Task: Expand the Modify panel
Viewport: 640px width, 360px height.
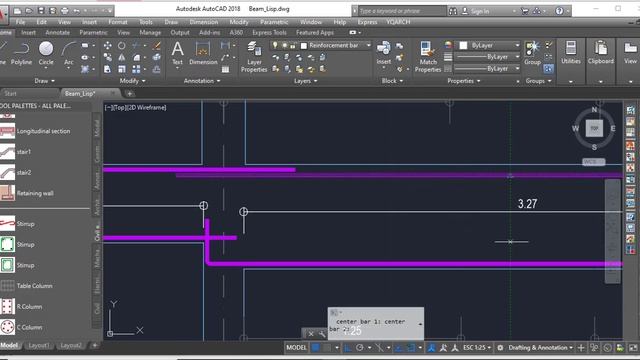Action: [x=133, y=81]
